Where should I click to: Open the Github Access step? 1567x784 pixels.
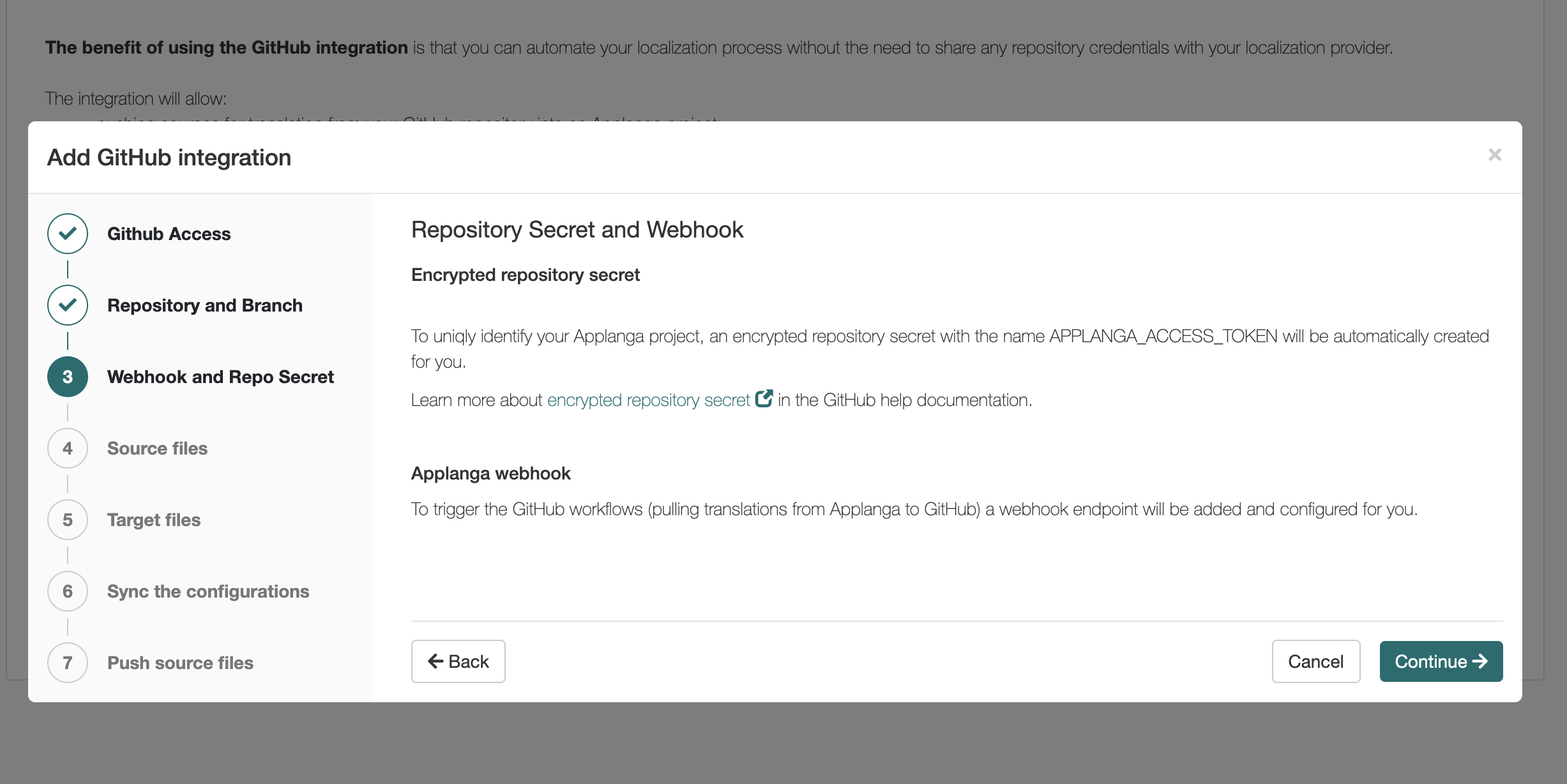169,234
